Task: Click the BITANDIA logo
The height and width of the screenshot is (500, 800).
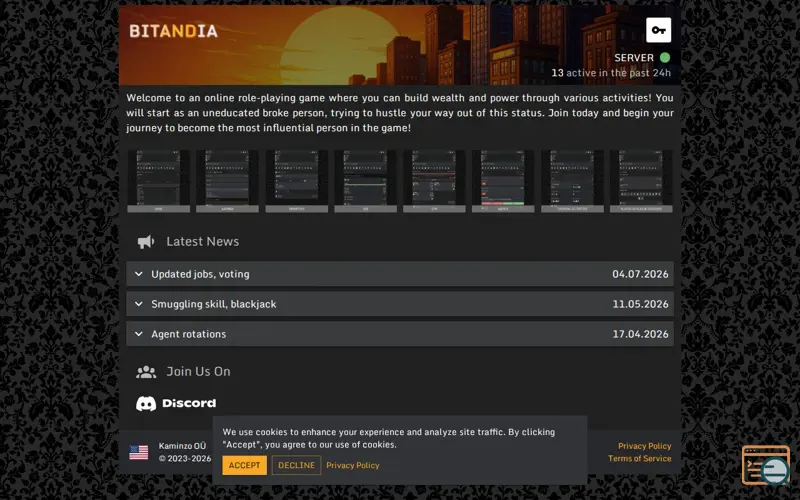Action: coord(173,31)
